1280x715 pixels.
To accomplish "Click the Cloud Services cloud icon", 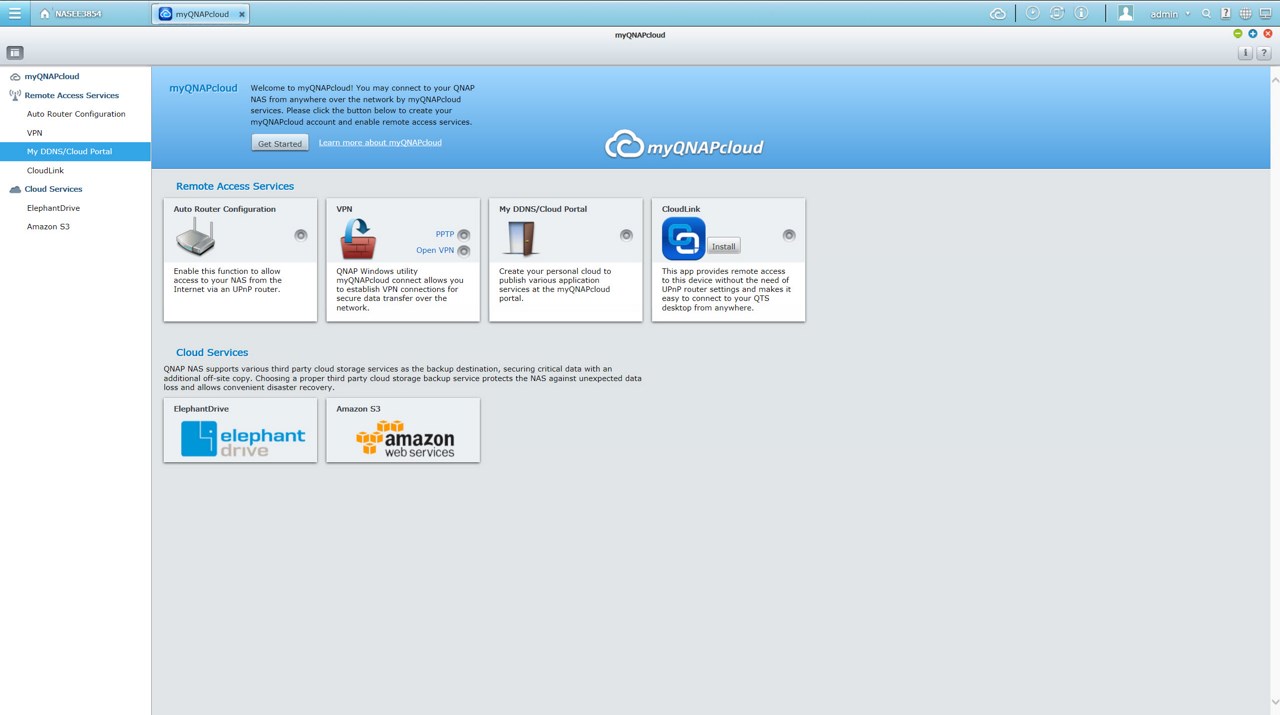I will [15, 189].
